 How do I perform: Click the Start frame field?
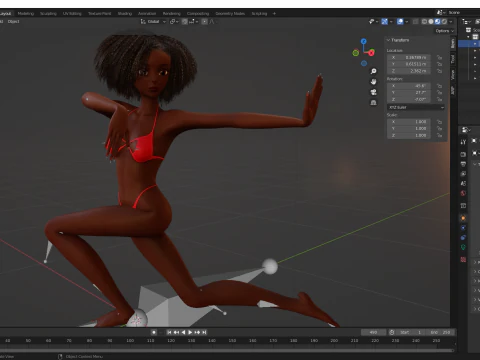coord(412,332)
